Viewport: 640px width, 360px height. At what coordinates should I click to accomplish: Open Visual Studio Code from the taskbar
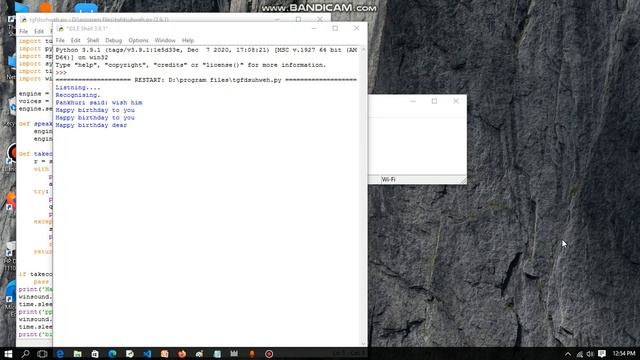click(x=147, y=353)
